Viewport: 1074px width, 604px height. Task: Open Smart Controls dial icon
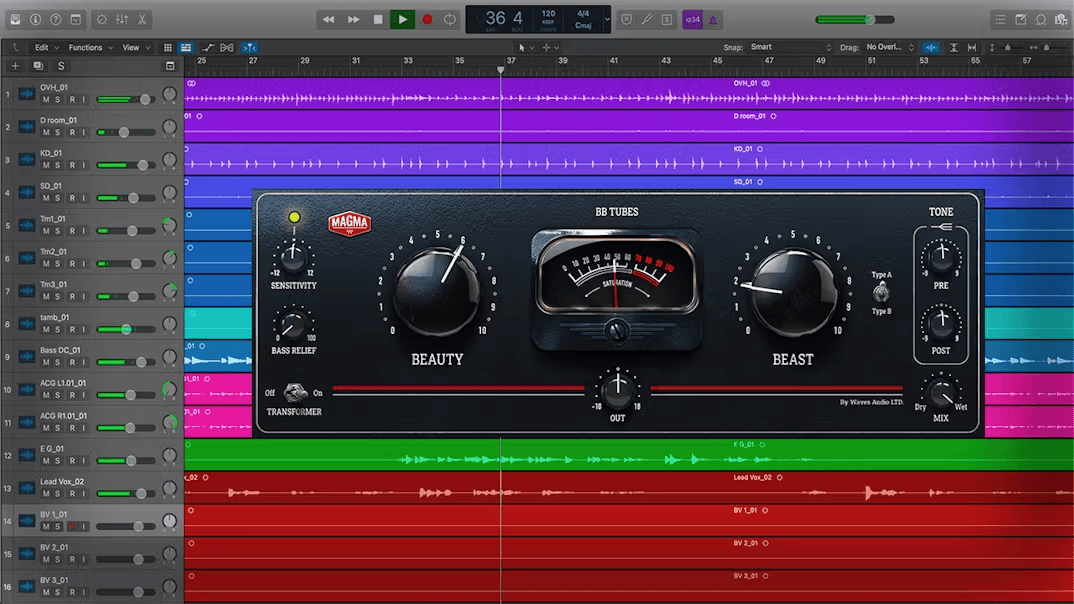tap(101, 20)
